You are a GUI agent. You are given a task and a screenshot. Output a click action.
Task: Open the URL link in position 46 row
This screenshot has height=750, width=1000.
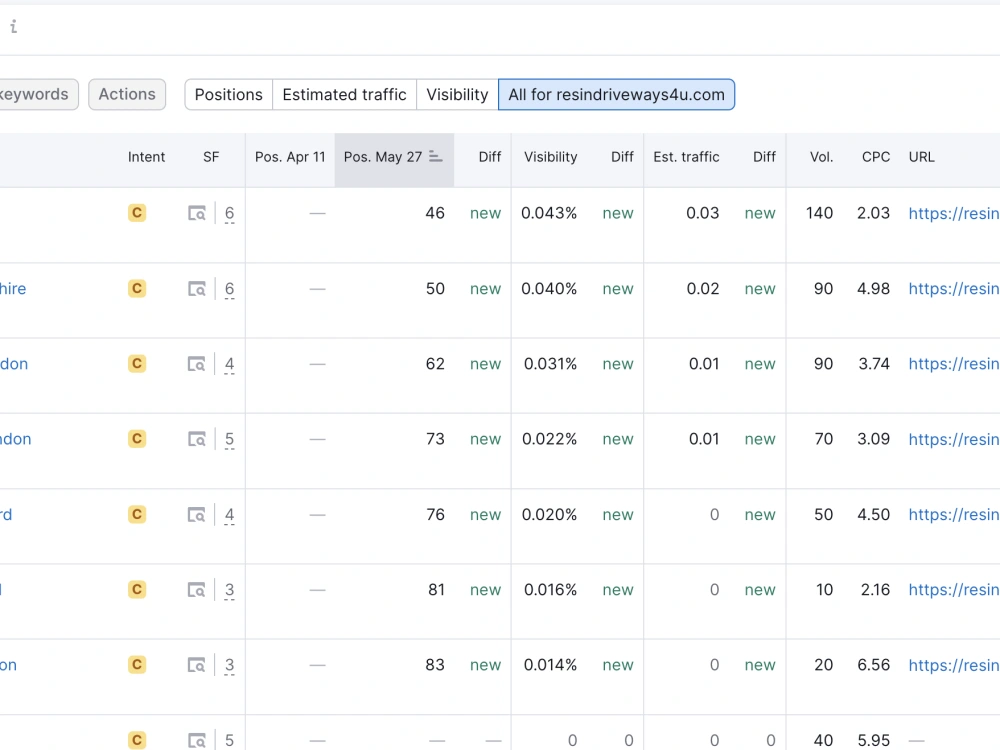pyautogui.click(x=954, y=213)
